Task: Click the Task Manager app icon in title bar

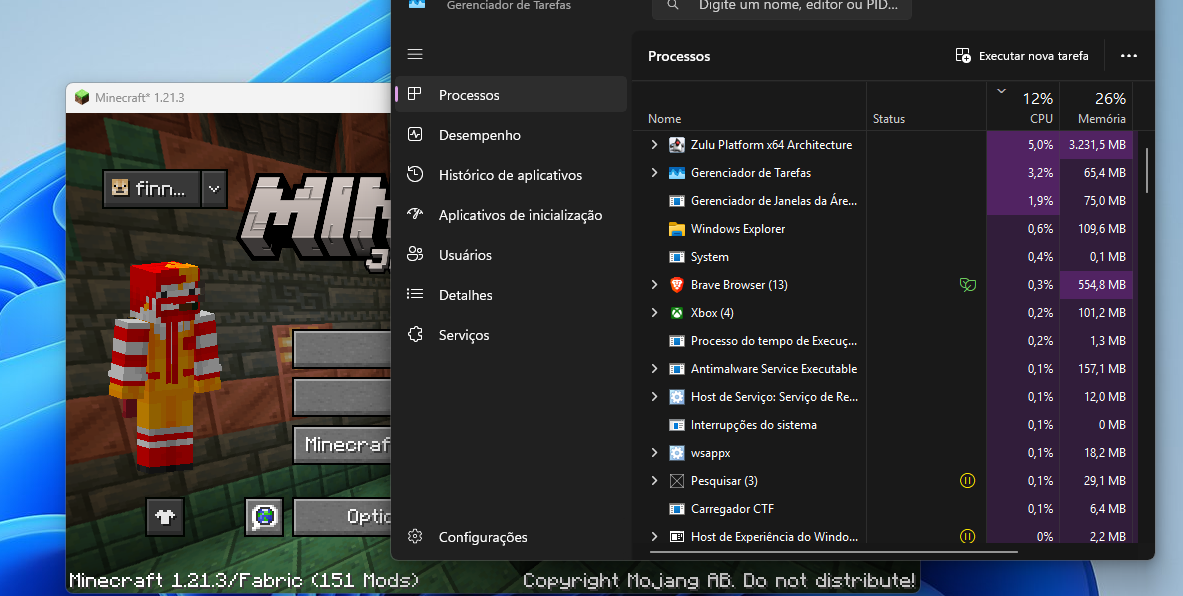Action: point(417,5)
